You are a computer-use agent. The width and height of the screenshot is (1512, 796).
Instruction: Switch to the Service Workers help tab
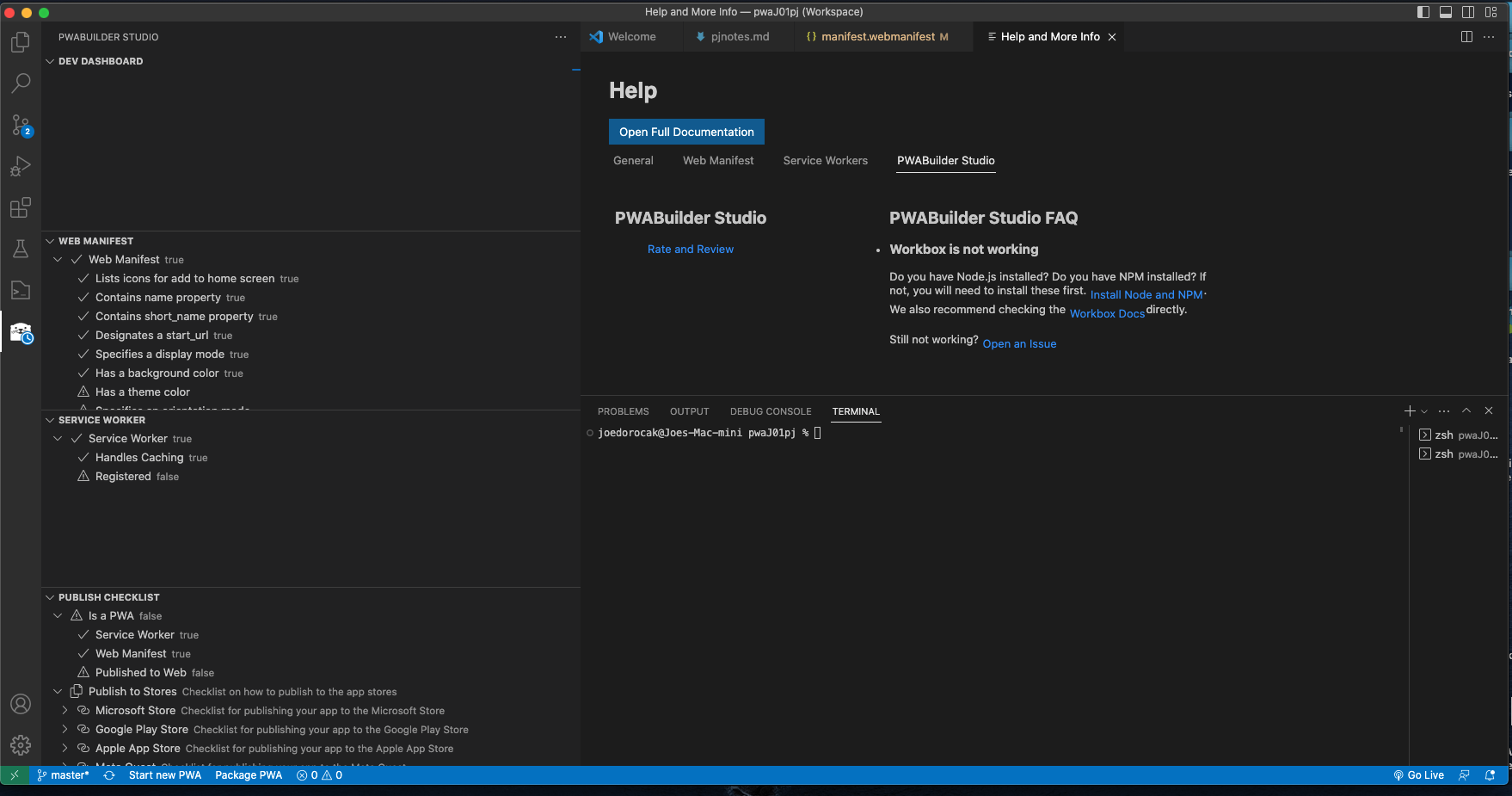click(824, 161)
